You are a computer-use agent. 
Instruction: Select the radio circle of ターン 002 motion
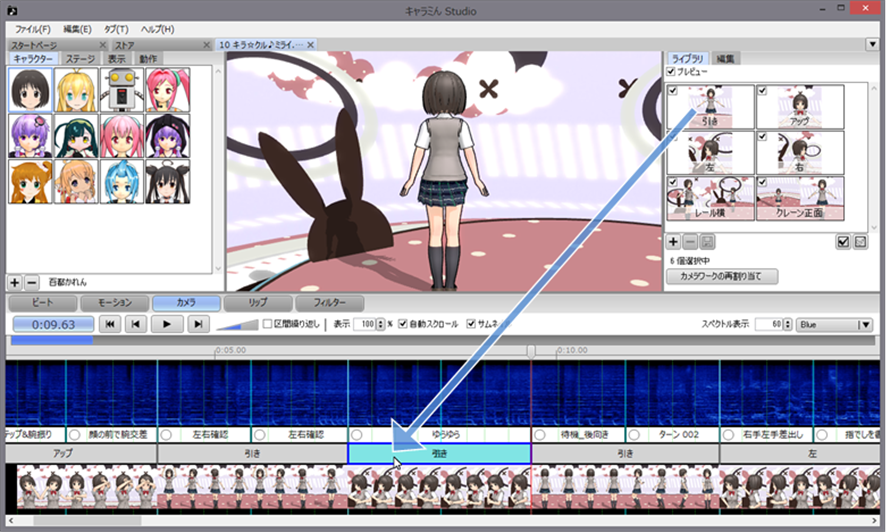point(634,435)
